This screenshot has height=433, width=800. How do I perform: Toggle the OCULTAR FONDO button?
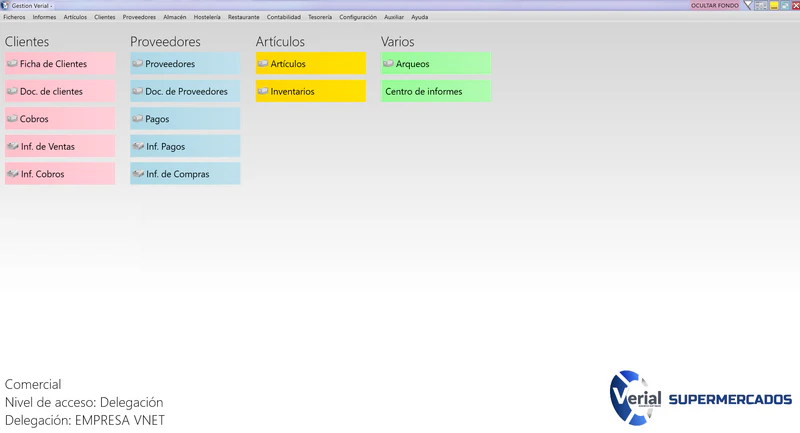(715, 5)
